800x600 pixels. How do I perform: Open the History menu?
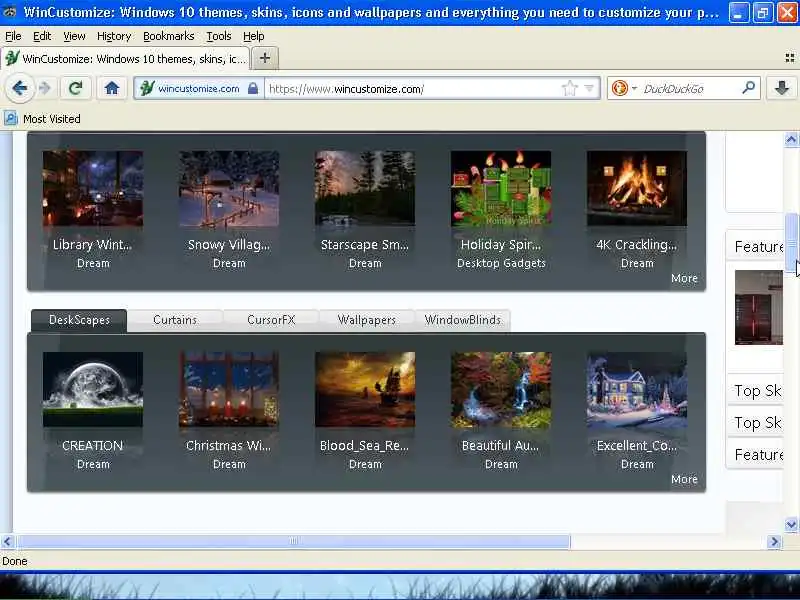[114, 36]
